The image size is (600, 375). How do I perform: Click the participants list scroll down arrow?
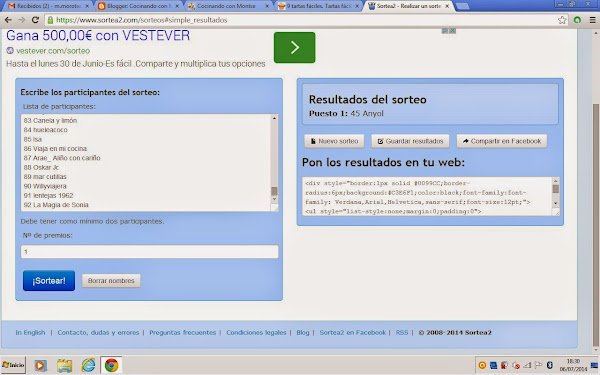pyautogui.click(x=274, y=199)
